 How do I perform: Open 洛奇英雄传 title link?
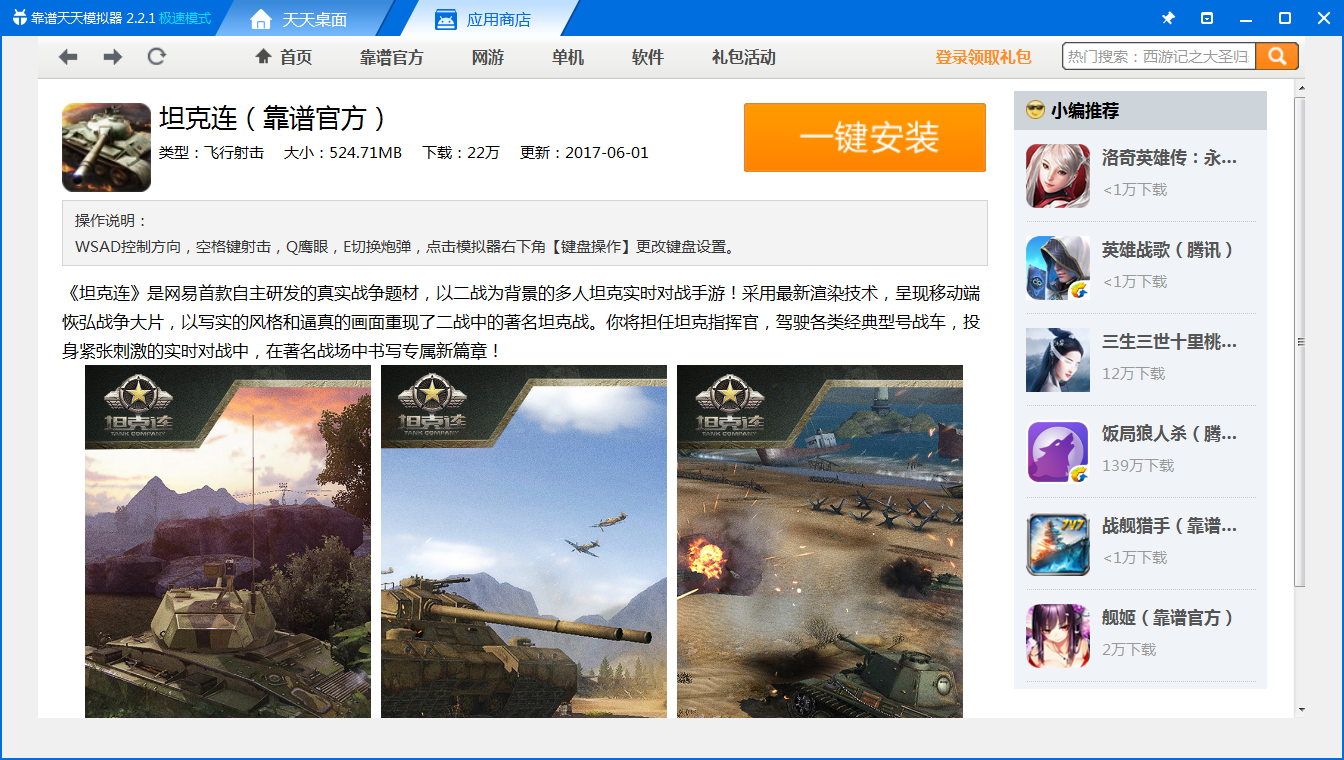point(1170,158)
